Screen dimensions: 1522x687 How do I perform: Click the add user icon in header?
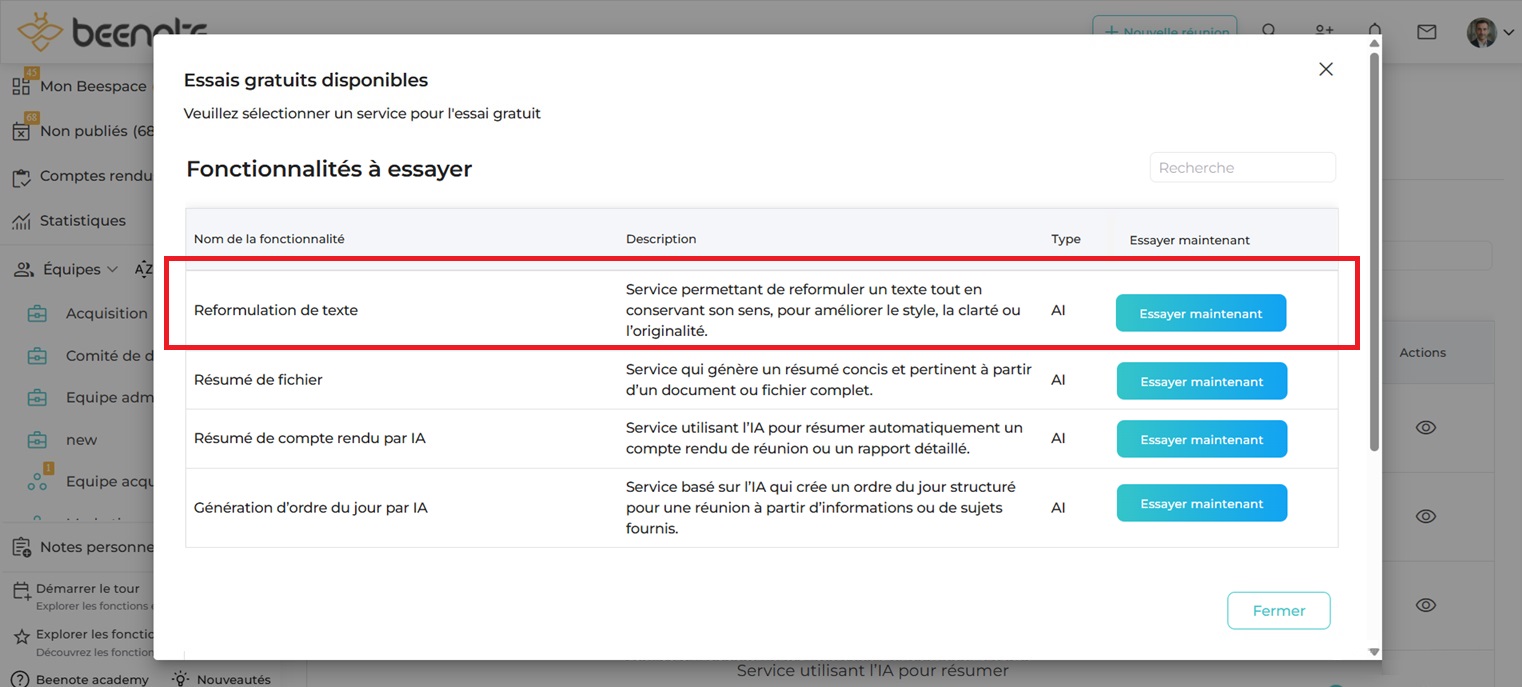(x=1324, y=32)
